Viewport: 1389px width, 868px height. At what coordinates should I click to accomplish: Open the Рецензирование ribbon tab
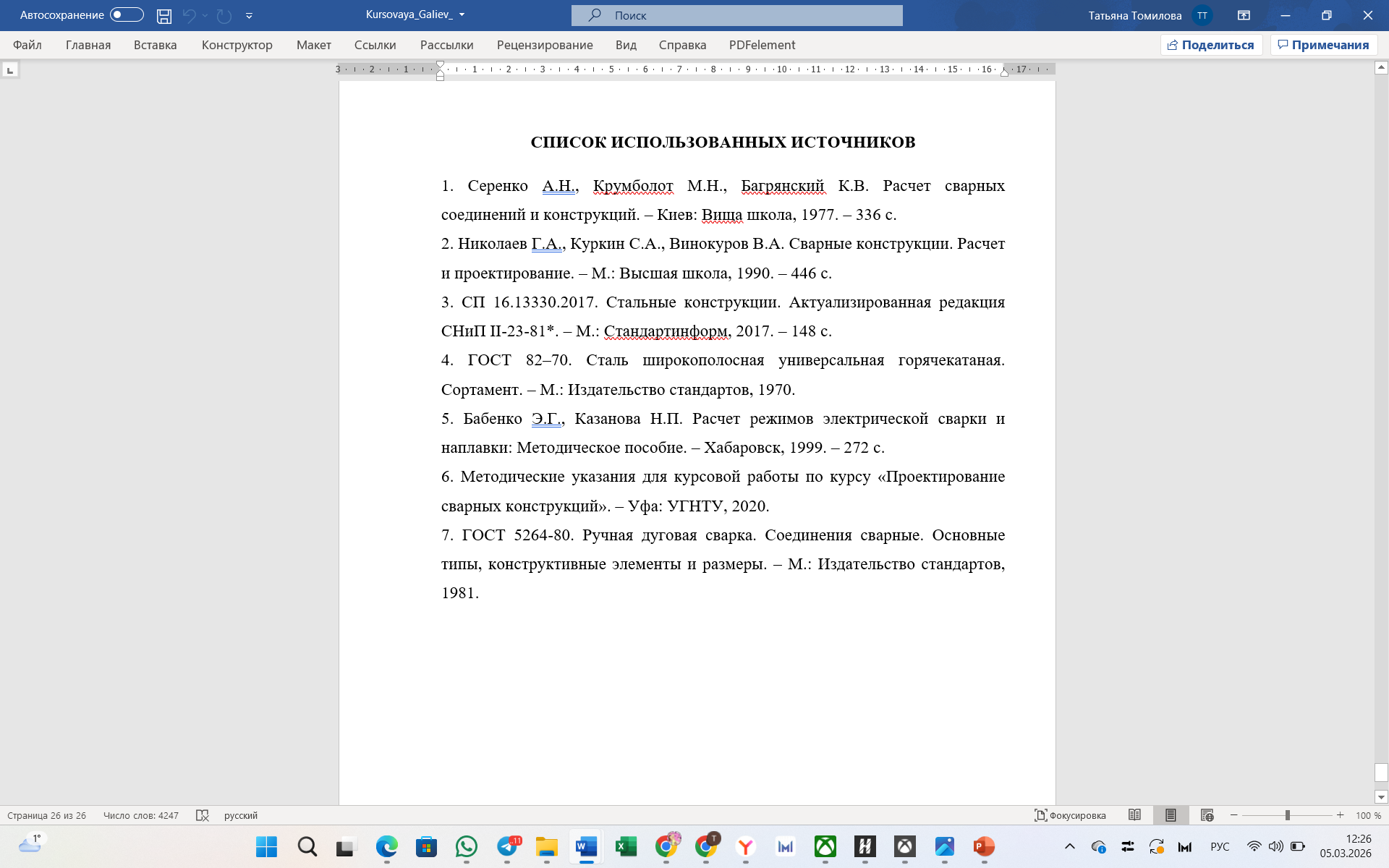point(544,45)
